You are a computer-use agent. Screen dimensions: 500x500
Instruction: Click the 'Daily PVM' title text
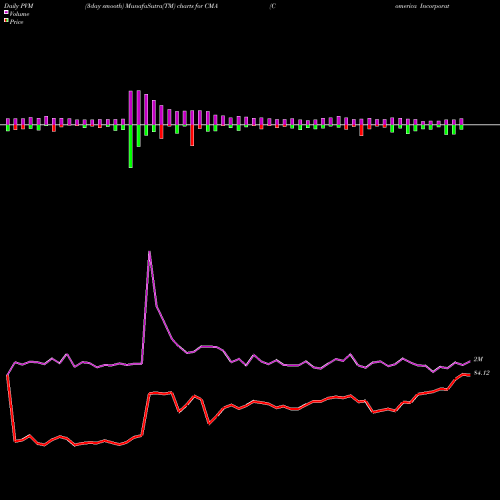(x=19, y=6)
